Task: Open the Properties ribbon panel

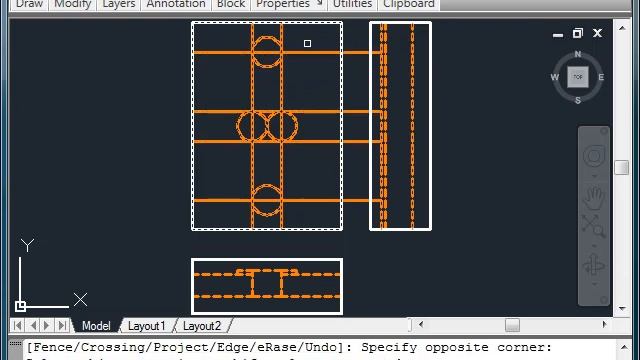Action: [x=283, y=4]
